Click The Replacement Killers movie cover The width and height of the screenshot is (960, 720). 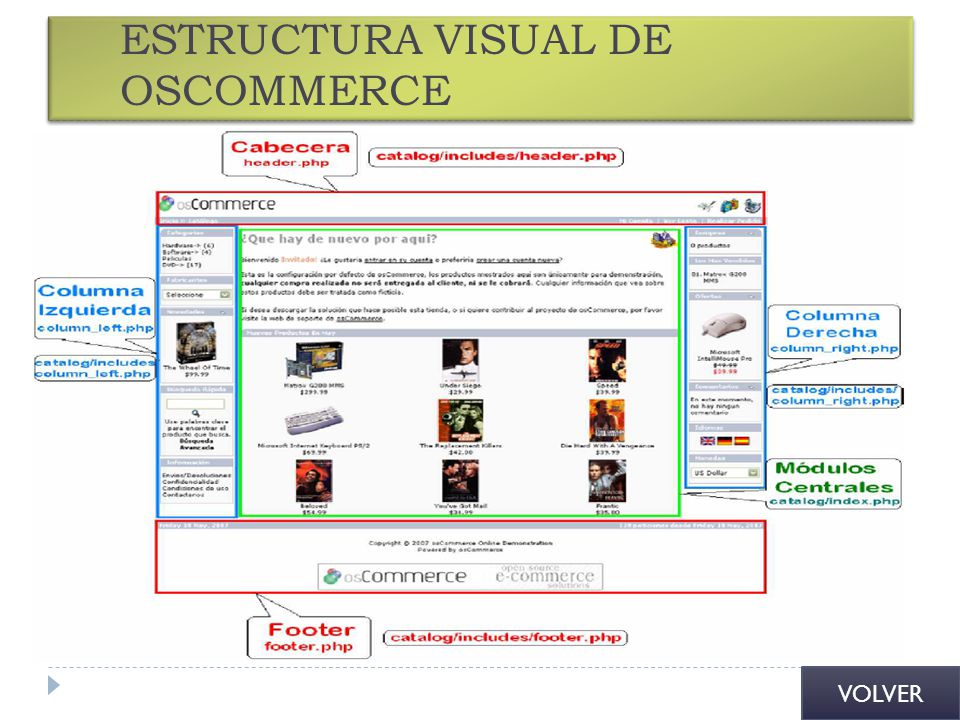(460, 421)
